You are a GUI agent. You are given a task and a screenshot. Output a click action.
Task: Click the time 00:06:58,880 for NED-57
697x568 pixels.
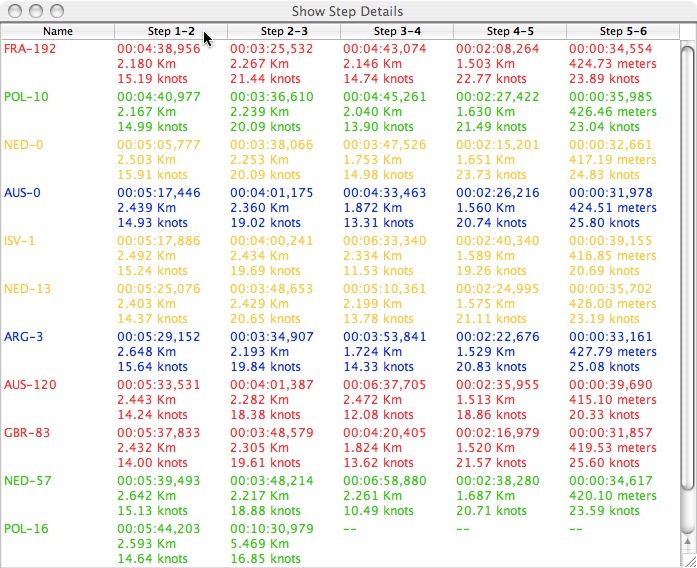385,480
